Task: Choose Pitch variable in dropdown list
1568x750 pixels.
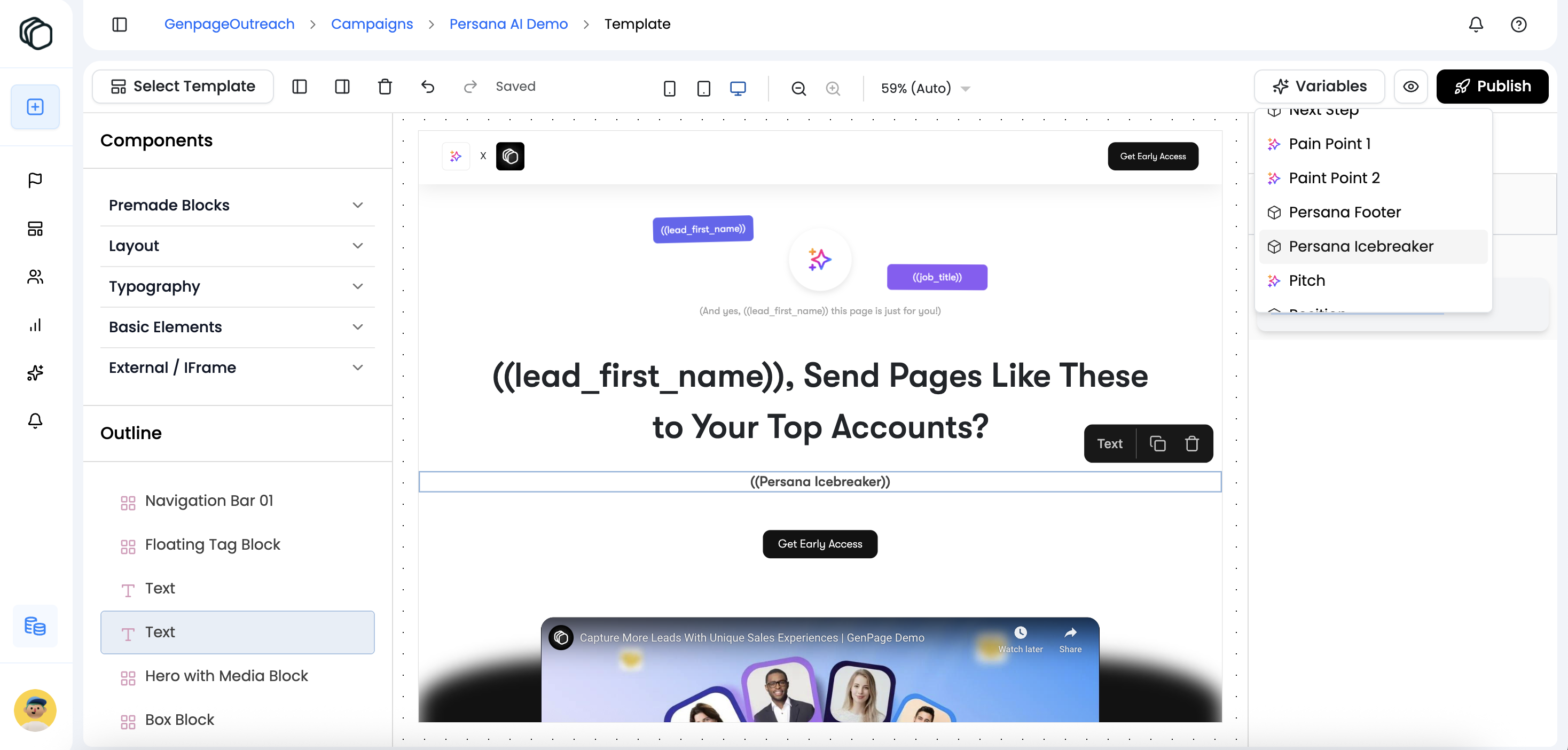Action: [1306, 280]
